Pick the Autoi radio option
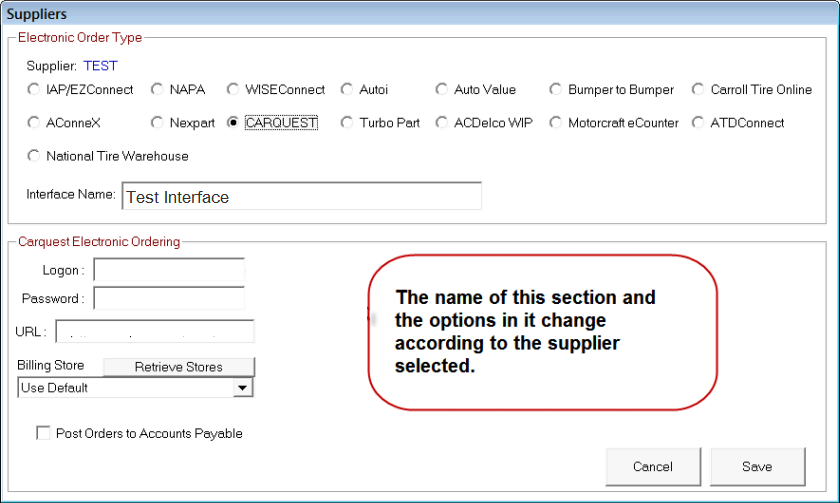840x503 pixels. point(347,90)
